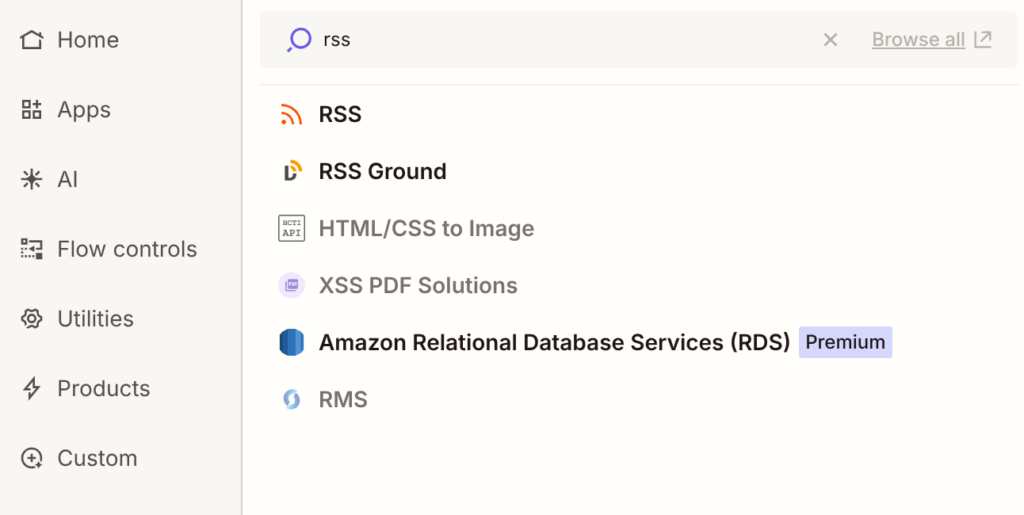Screen dimensions: 1024x515
Task: Click the orange RSS feed icon
Action: [291, 114]
